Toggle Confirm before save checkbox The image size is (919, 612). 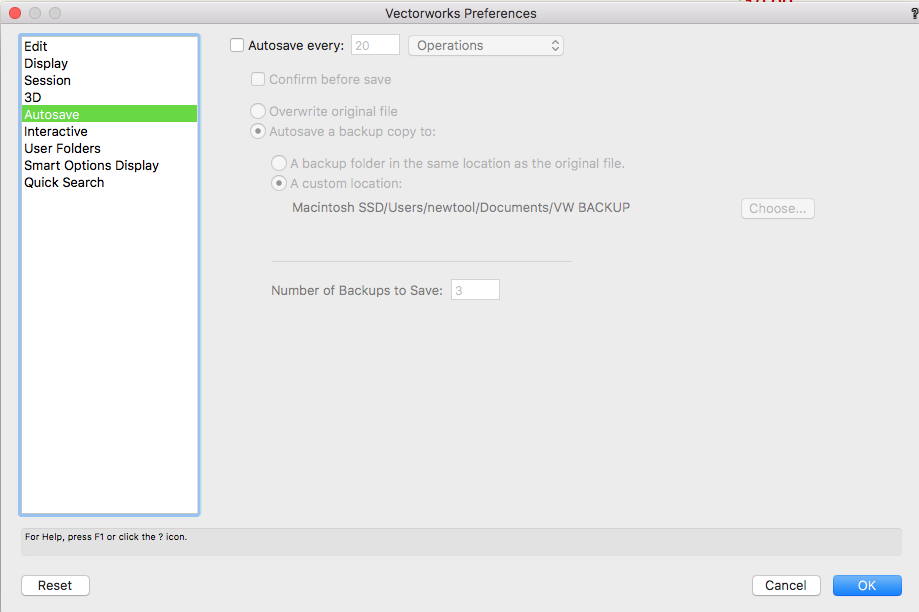(x=258, y=79)
